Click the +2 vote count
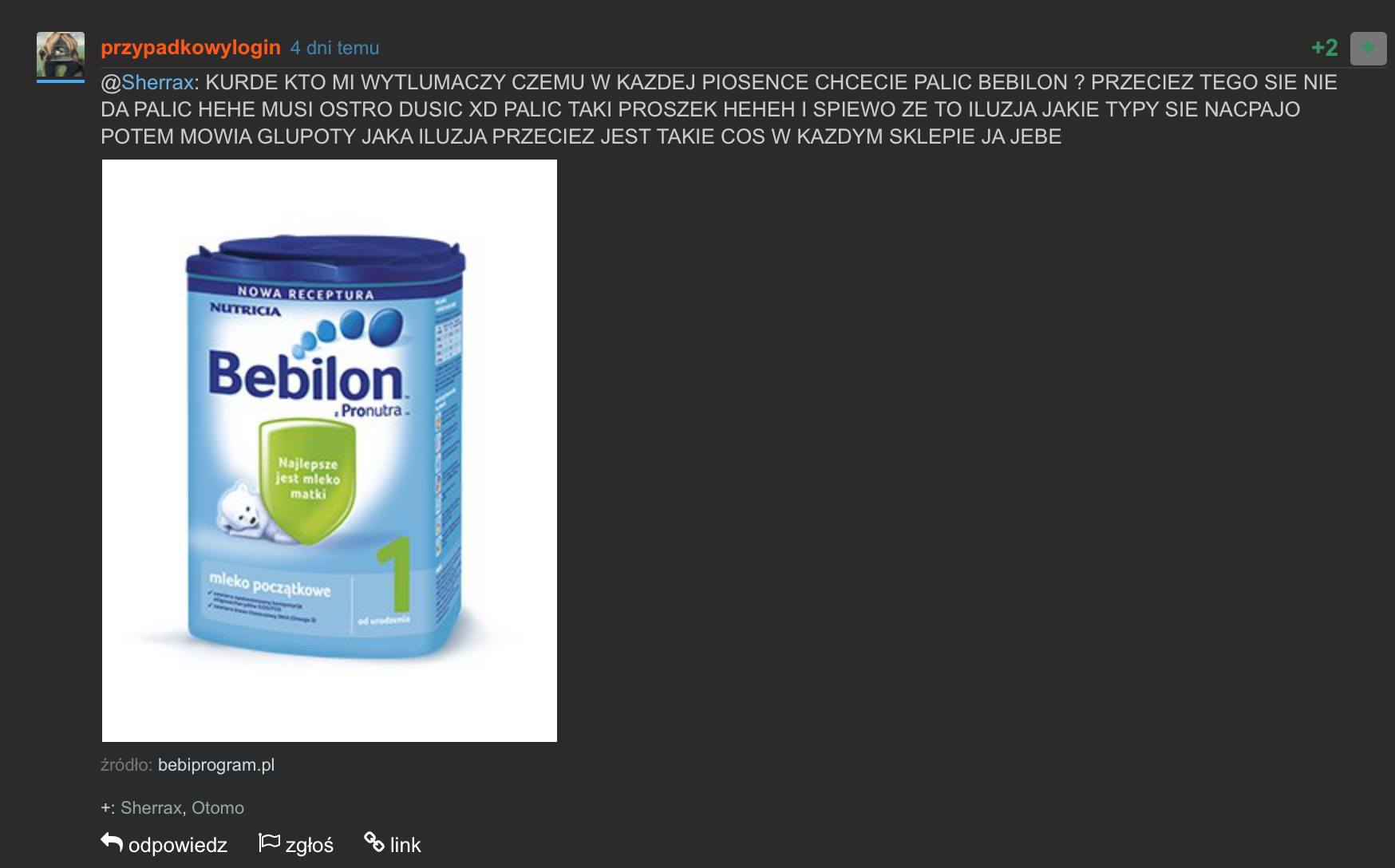Viewport: 1395px width, 868px height. (1325, 48)
